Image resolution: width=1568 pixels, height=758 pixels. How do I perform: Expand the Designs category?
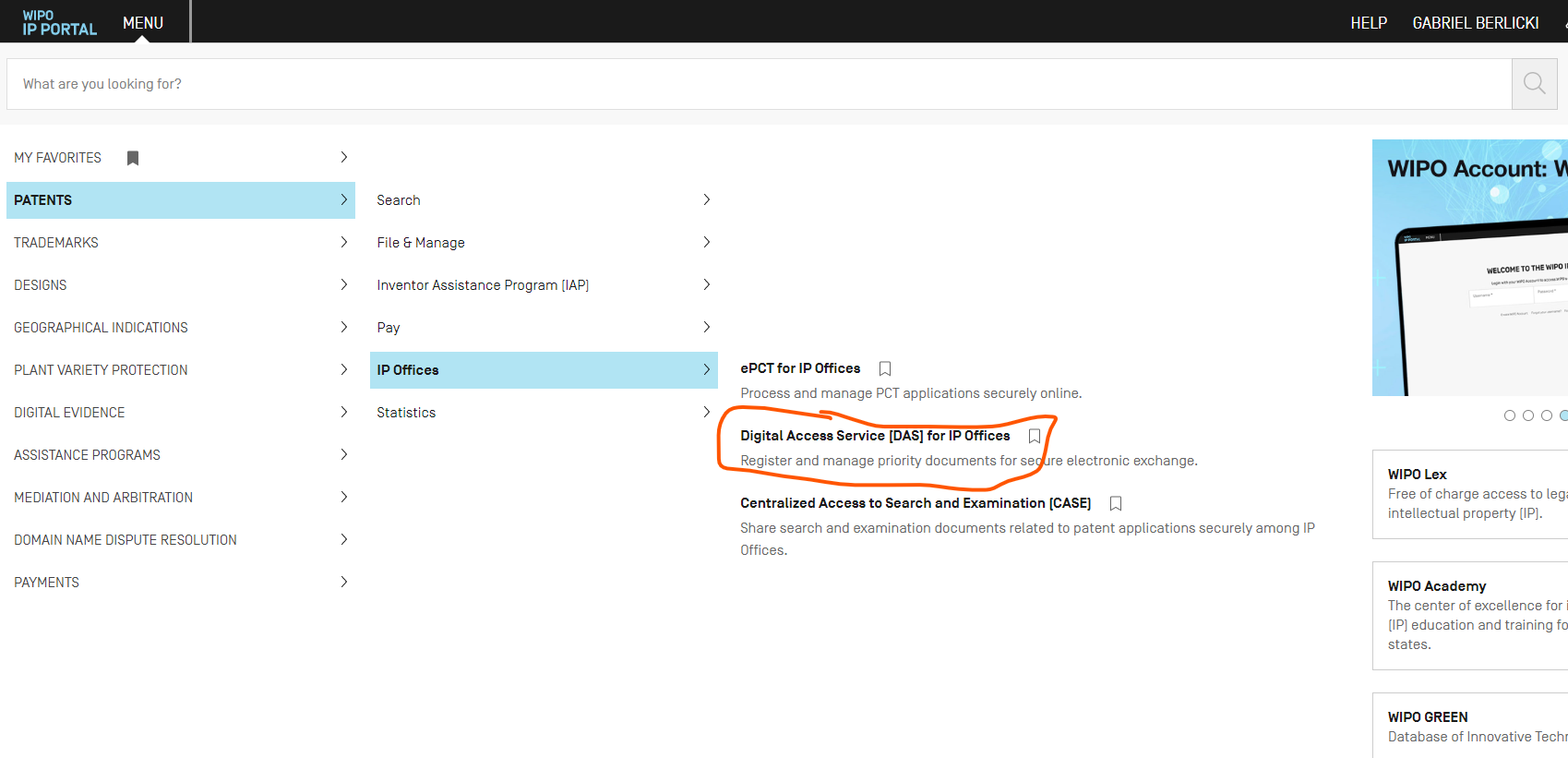click(180, 285)
